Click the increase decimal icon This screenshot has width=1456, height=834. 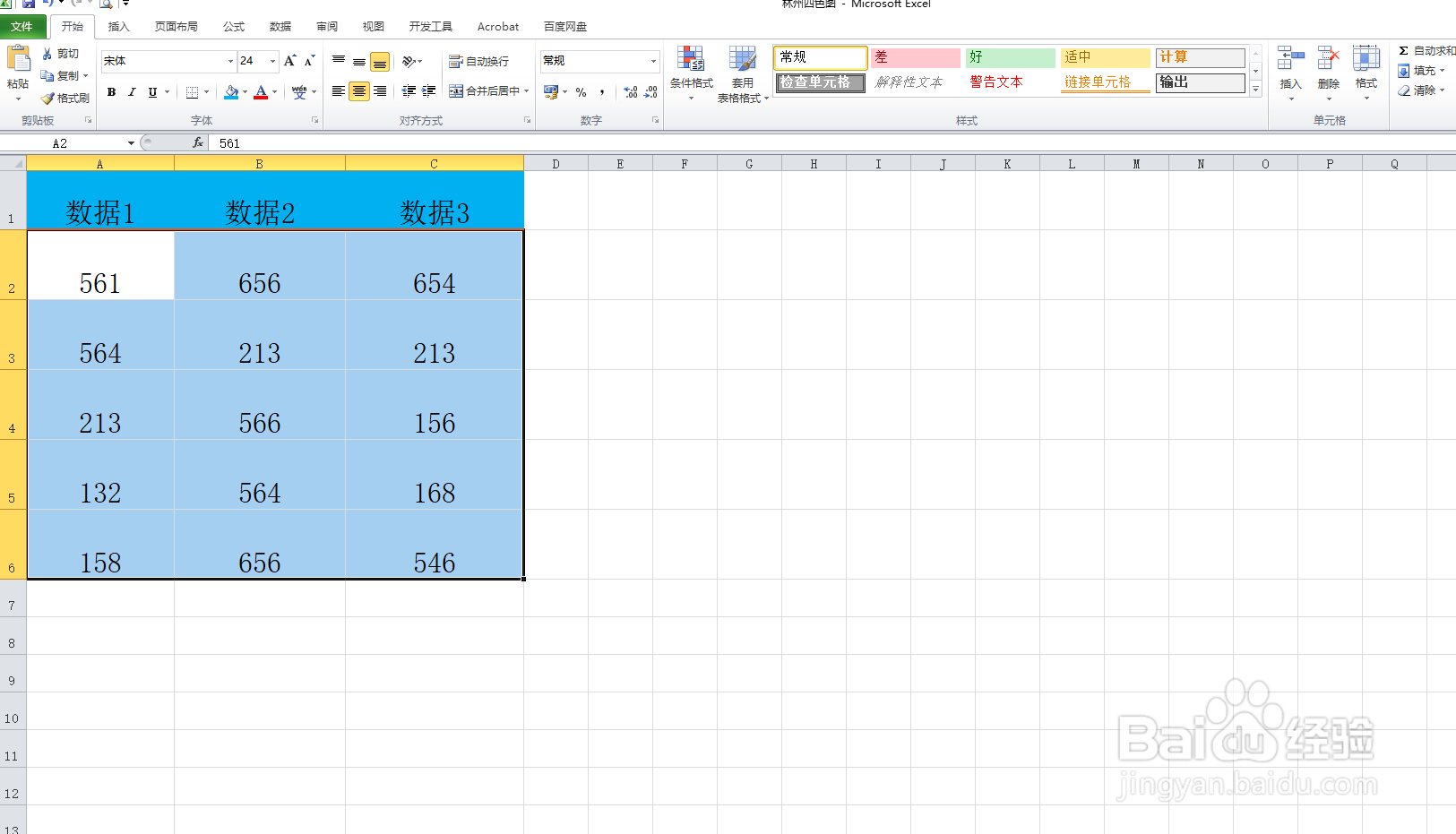point(631,92)
